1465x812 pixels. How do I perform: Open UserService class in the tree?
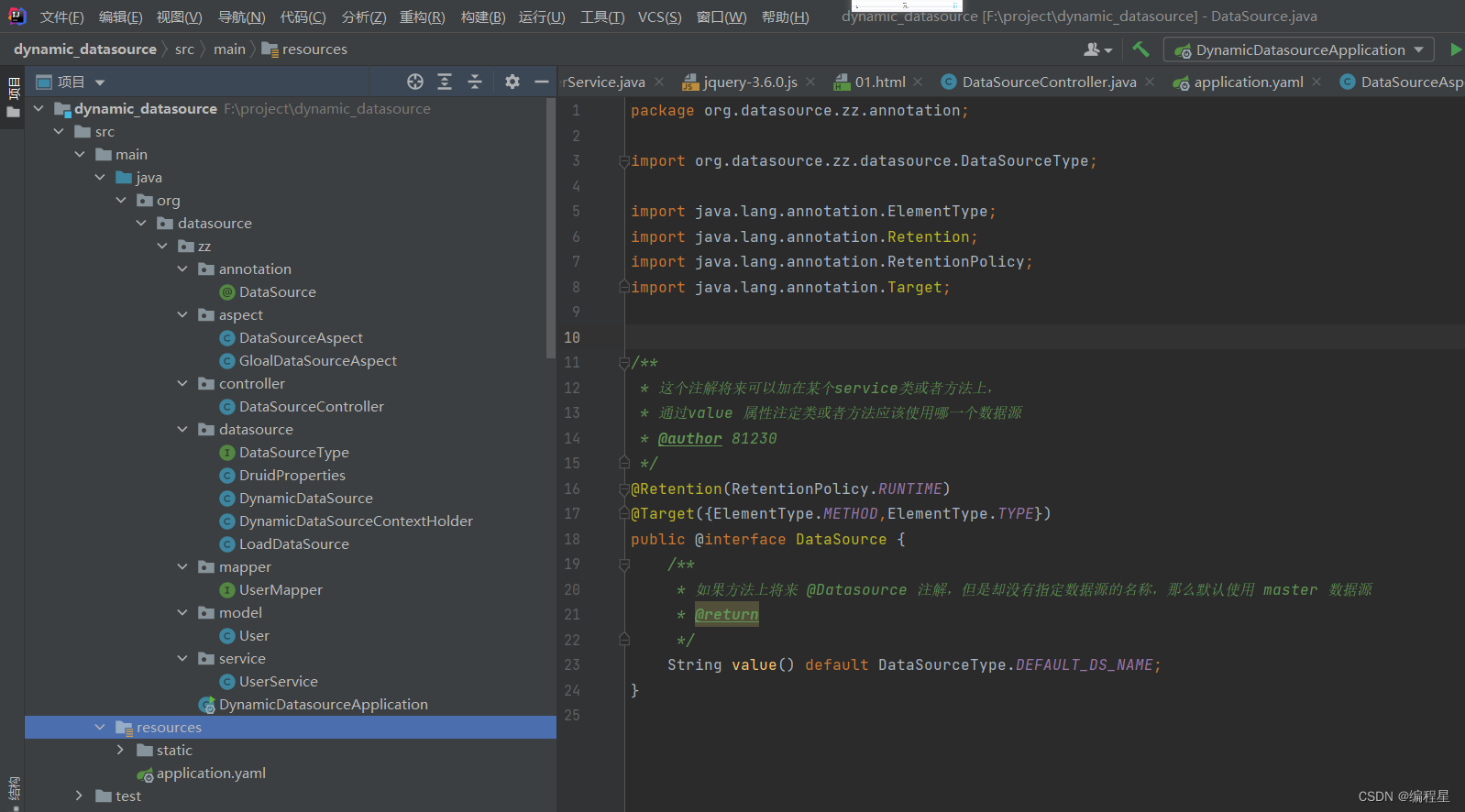tap(279, 681)
